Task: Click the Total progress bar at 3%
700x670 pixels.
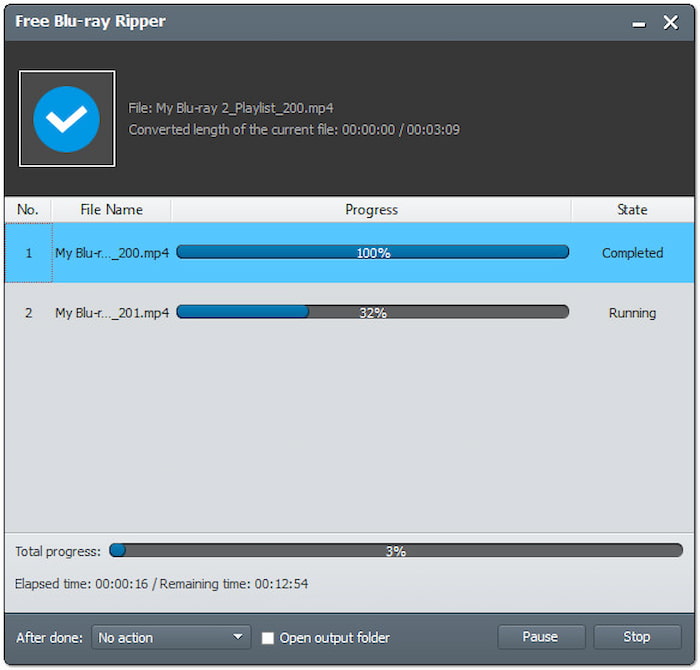Action: pos(396,551)
